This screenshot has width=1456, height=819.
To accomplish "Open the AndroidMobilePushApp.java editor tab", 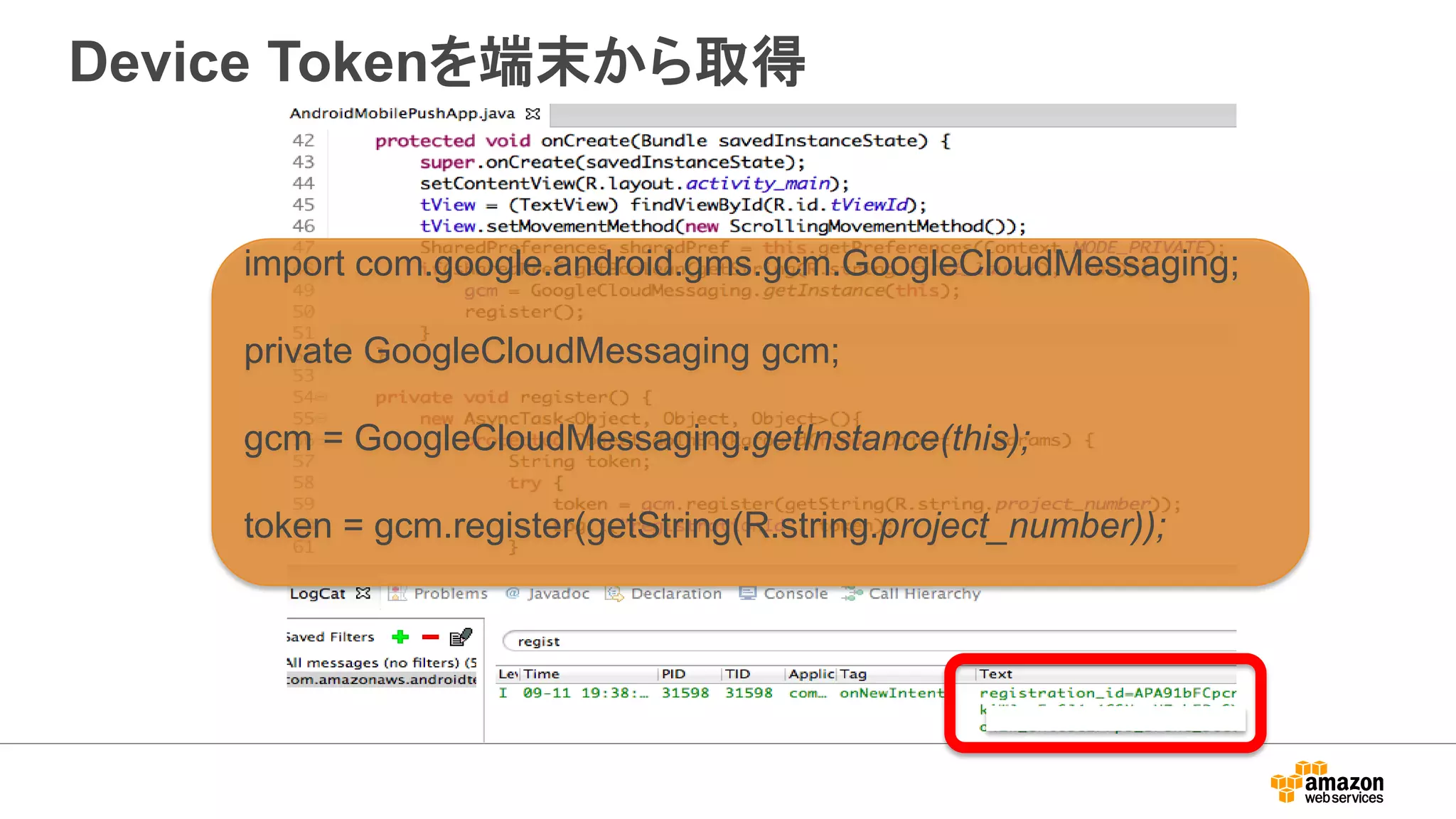I will click(402, 114).
